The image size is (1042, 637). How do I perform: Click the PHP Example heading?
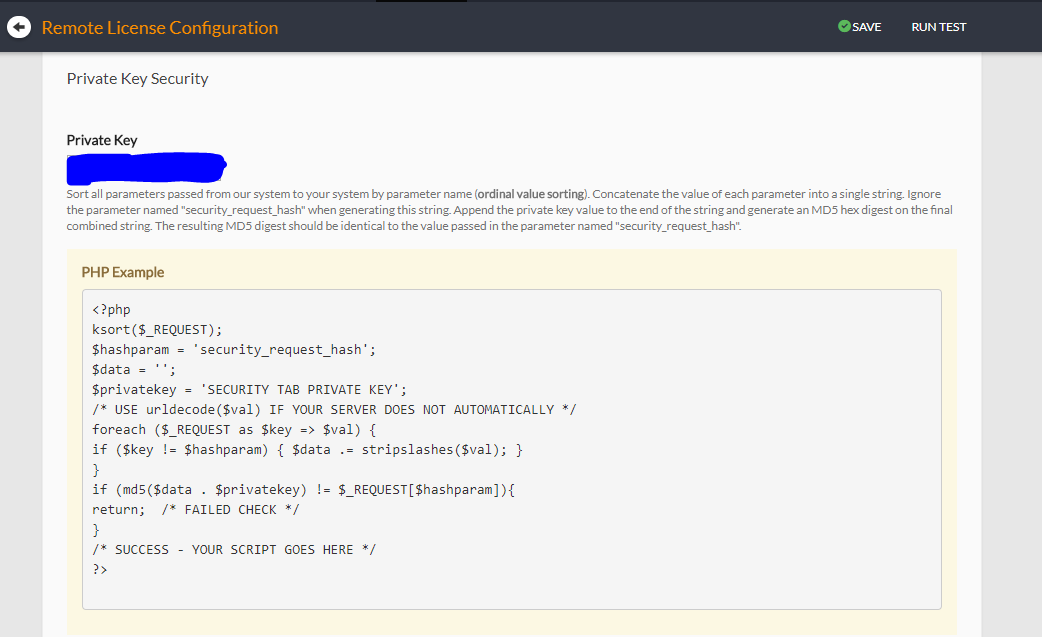pos(123,272)
